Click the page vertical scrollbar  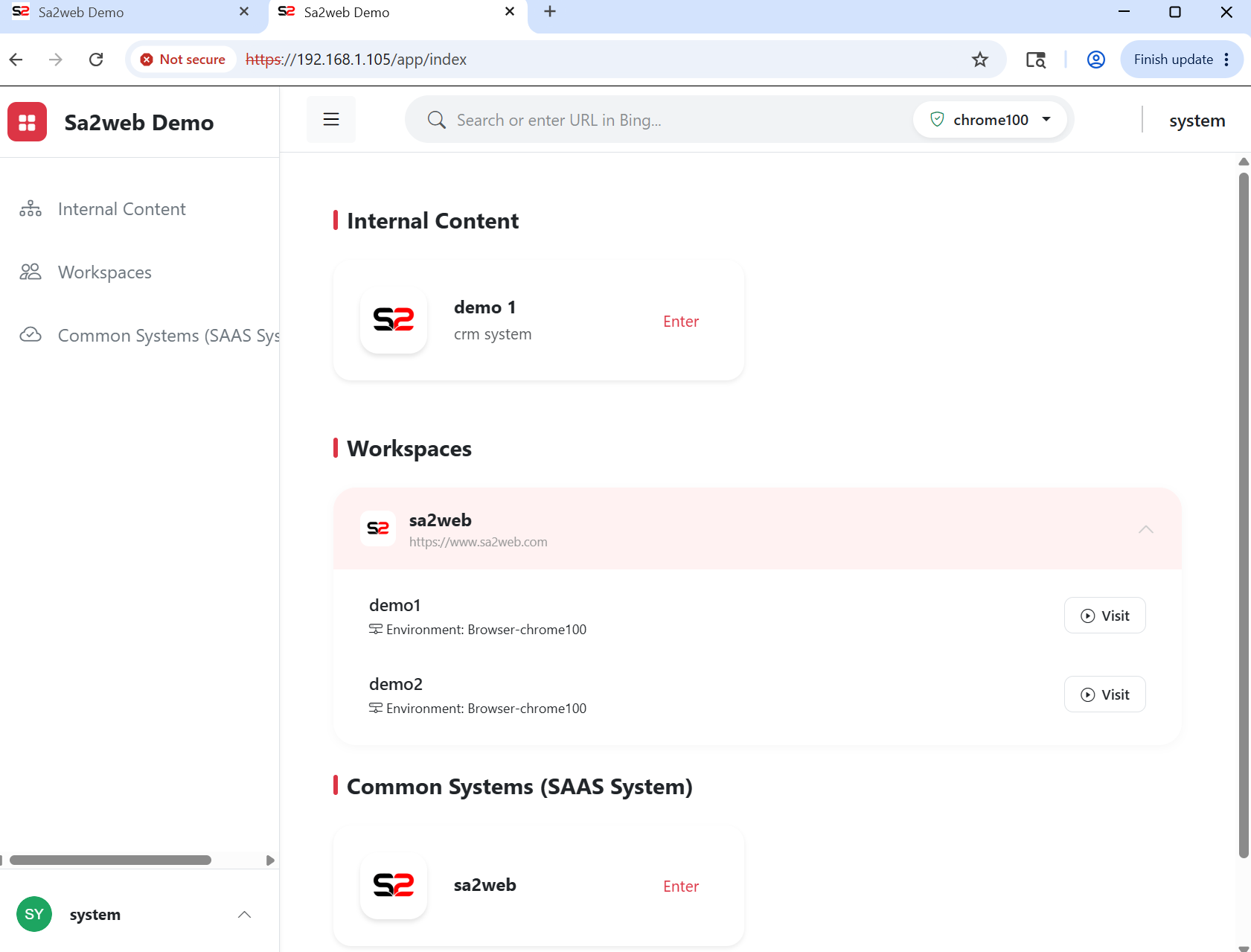click(x=1244, y=515)
